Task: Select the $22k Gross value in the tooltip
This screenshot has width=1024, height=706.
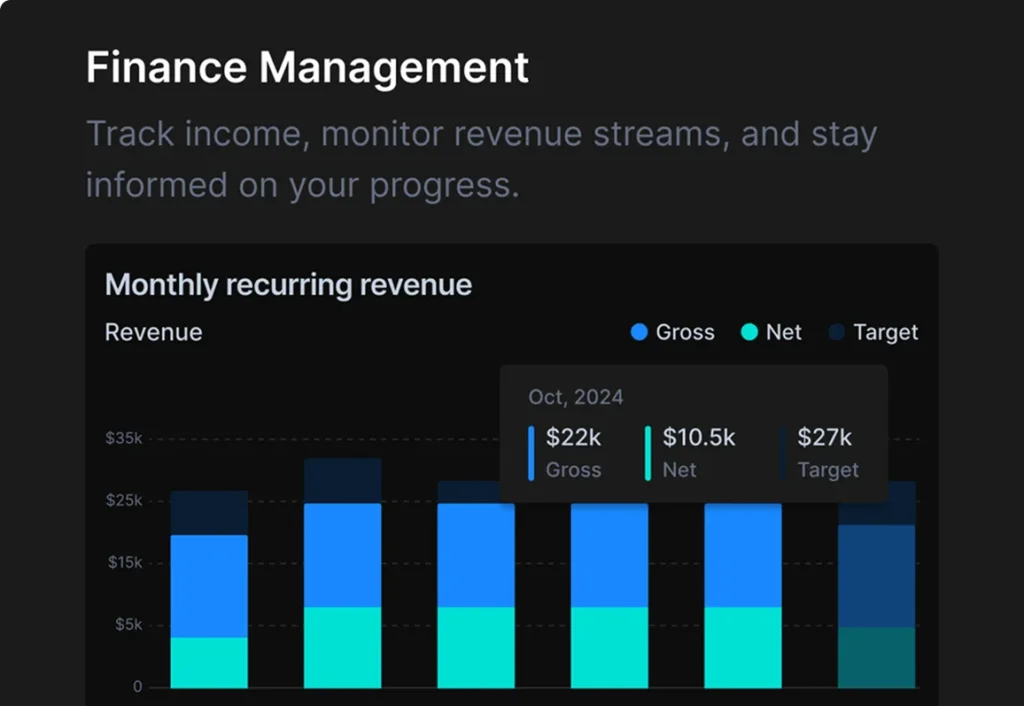Action: click(x=574, y=437)
